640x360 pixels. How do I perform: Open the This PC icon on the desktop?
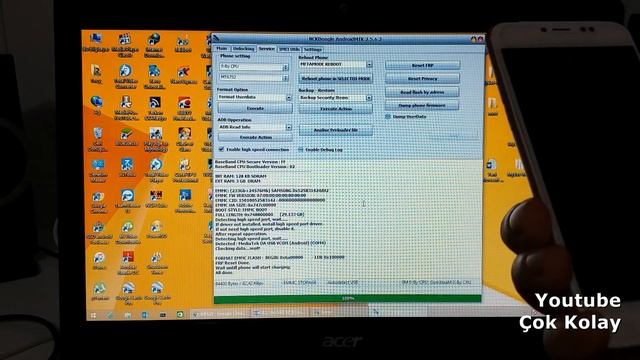click(x=96, y=38)
